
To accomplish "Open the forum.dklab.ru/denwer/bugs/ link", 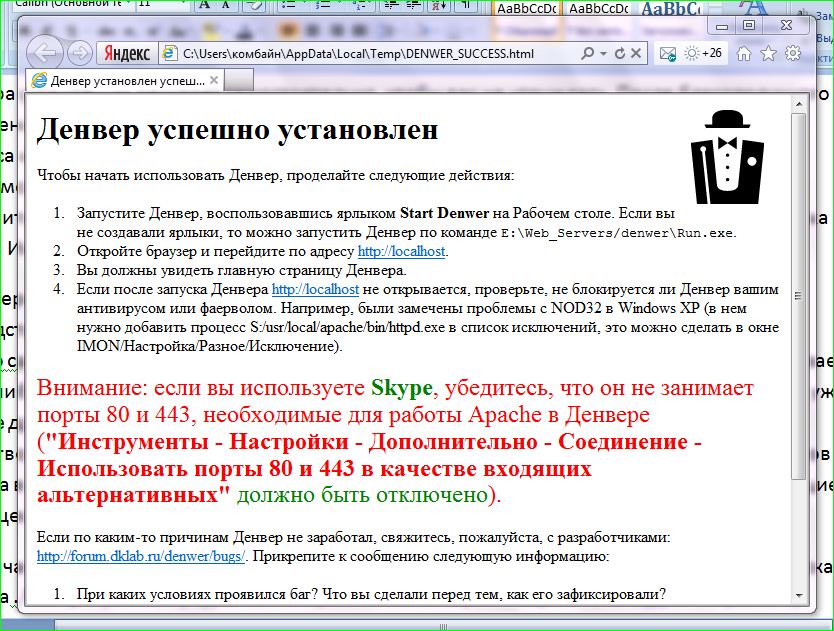I will pyautogui.click(x=141, y=557).
